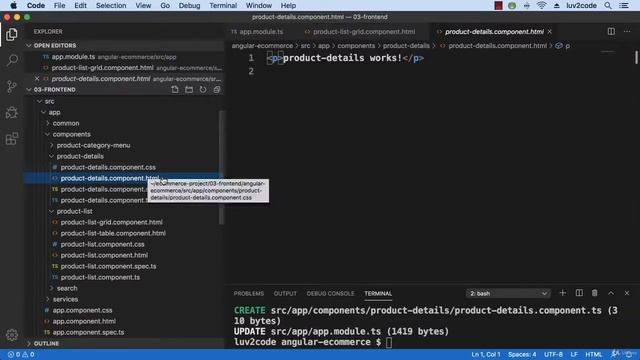
Task: Click errors and warnings status bar indicator
Action: click(21, 354)
